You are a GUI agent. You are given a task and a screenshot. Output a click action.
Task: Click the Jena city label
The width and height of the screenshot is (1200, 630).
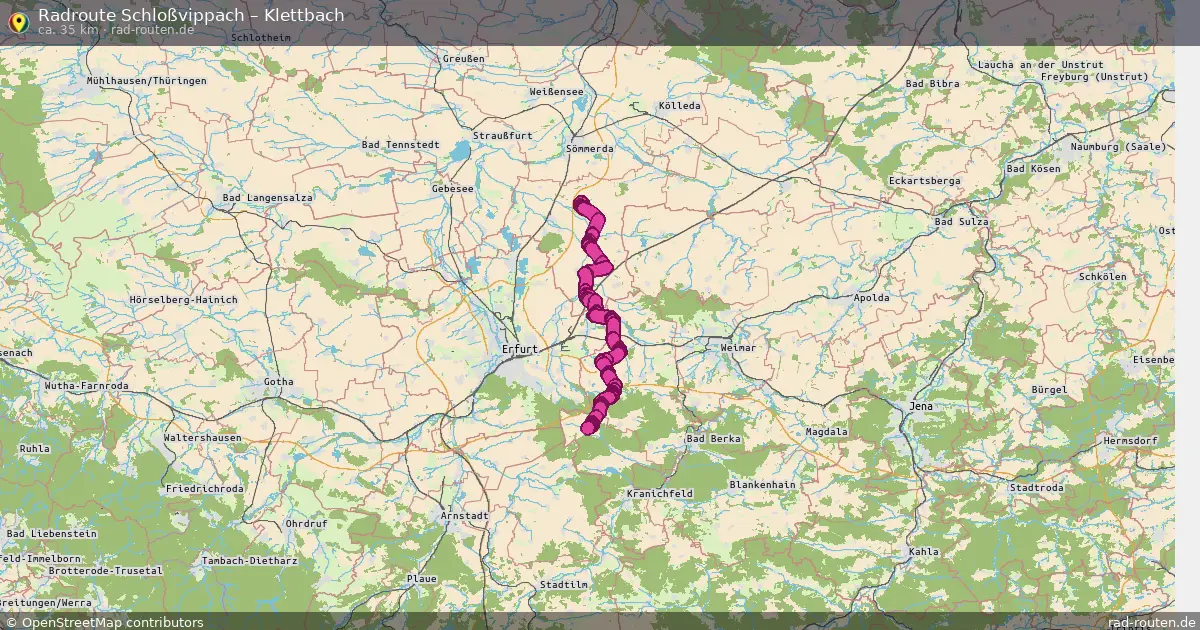(x=920, y=406)
